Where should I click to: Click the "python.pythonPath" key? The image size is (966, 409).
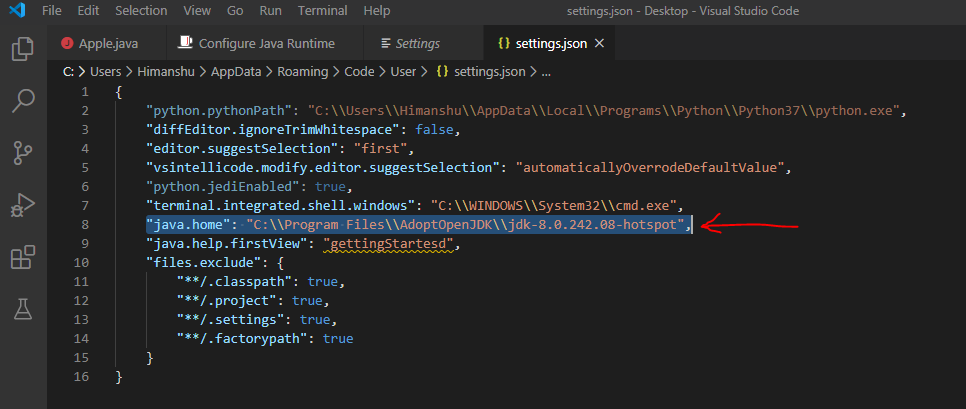coord(218,111)
